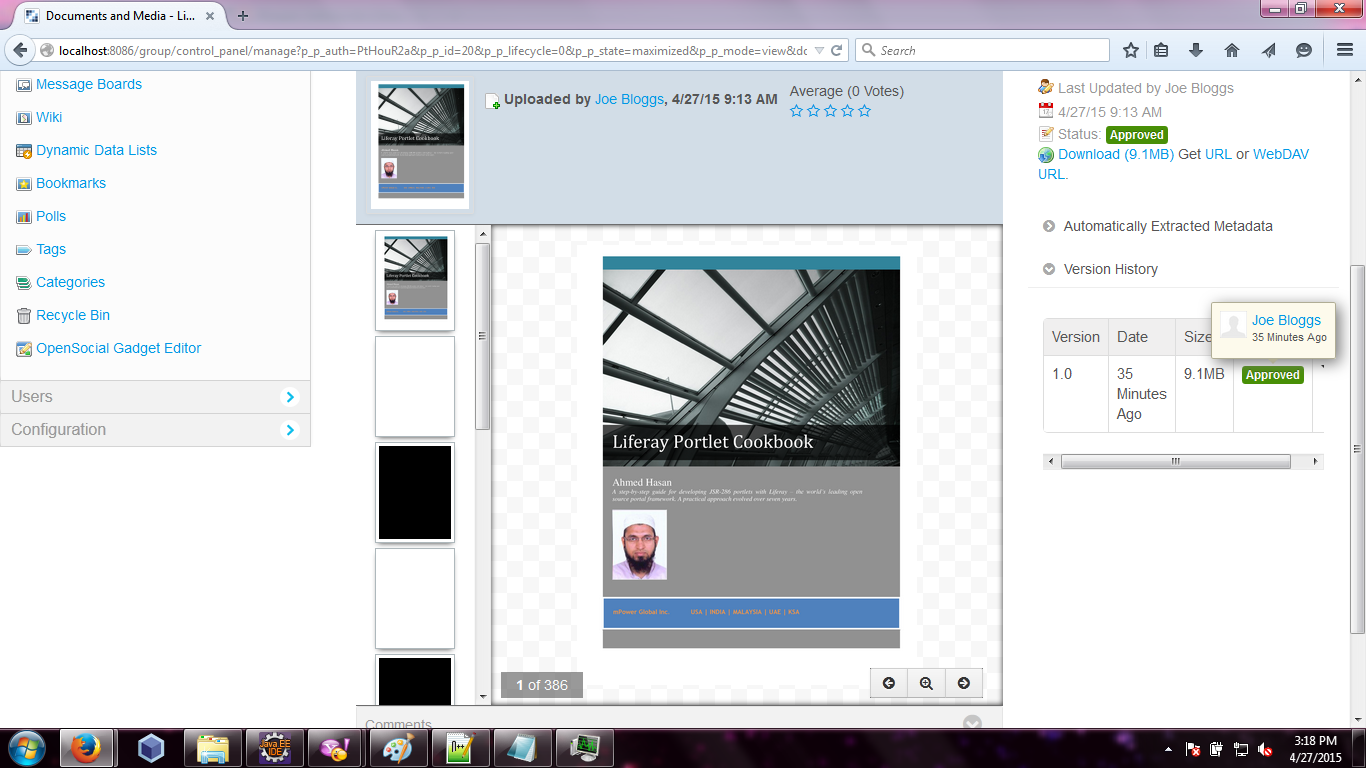
Task: Open Message Boards in the sidebar
Action: 89,84
